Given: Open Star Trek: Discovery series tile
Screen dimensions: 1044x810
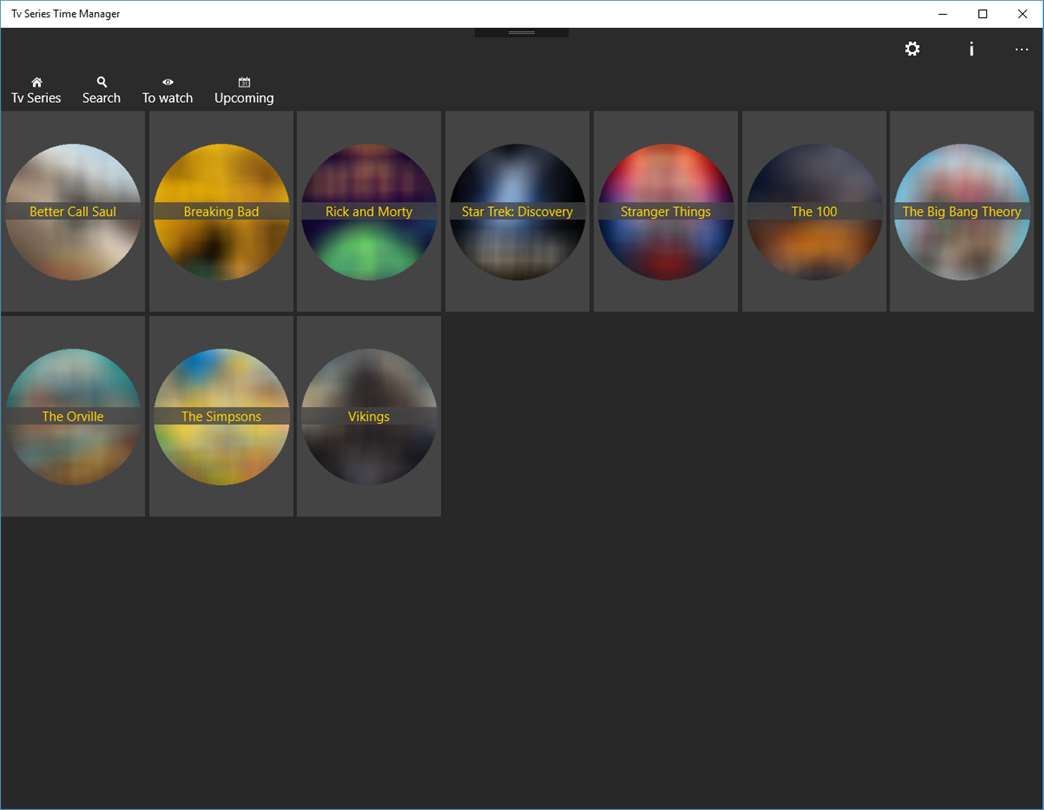Looking at the screenshot, I should tap(517, 211).
